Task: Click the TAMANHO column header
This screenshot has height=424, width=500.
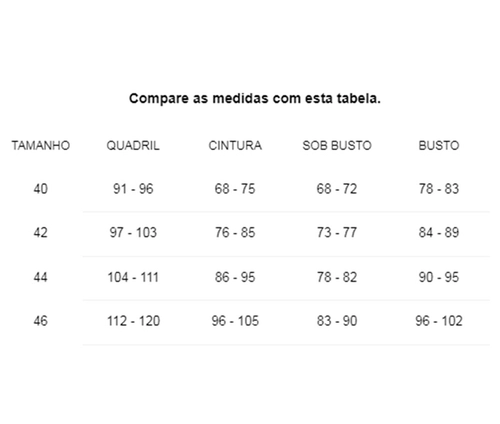Action: pyautogui.click(x=41, y=146)
